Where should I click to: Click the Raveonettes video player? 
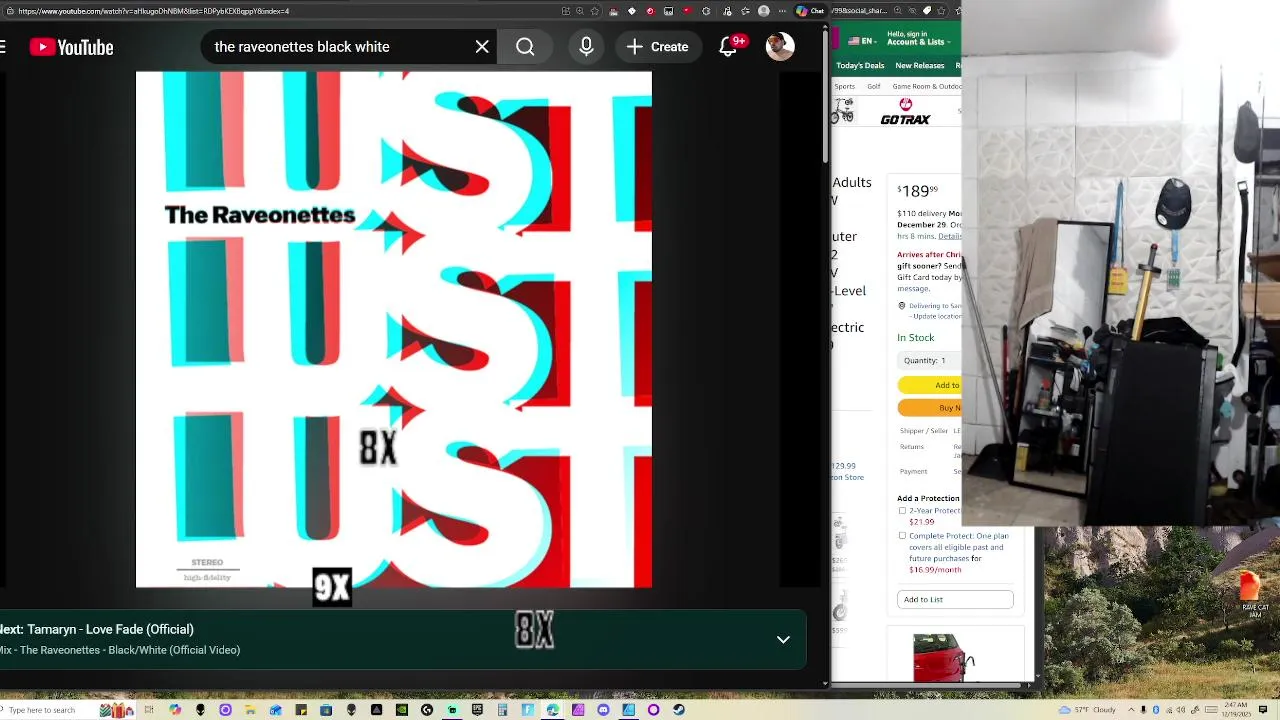[x=394, y=329]
